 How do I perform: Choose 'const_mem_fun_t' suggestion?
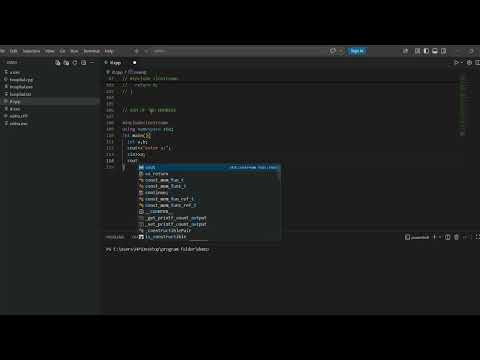tap(209, 180)
